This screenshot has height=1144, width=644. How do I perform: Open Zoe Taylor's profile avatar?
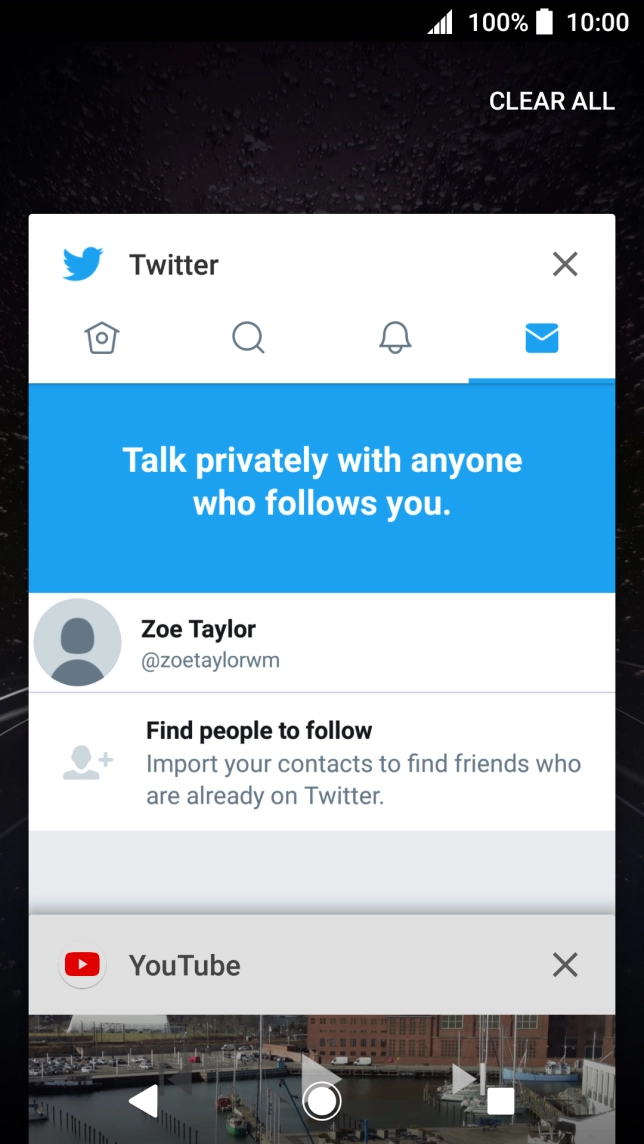click(x=78, y=642)
